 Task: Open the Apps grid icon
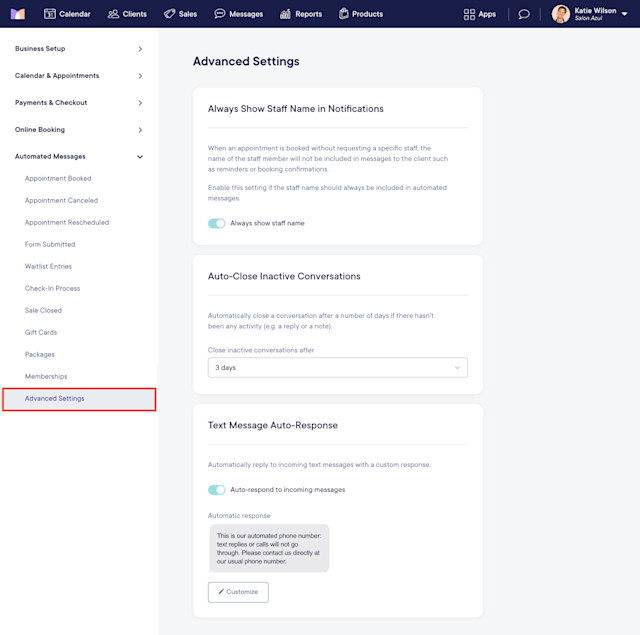tap(469, 14)
